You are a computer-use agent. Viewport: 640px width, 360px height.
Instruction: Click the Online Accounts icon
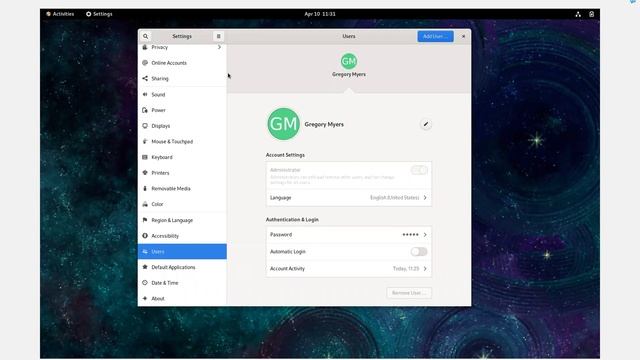(145, 63)
